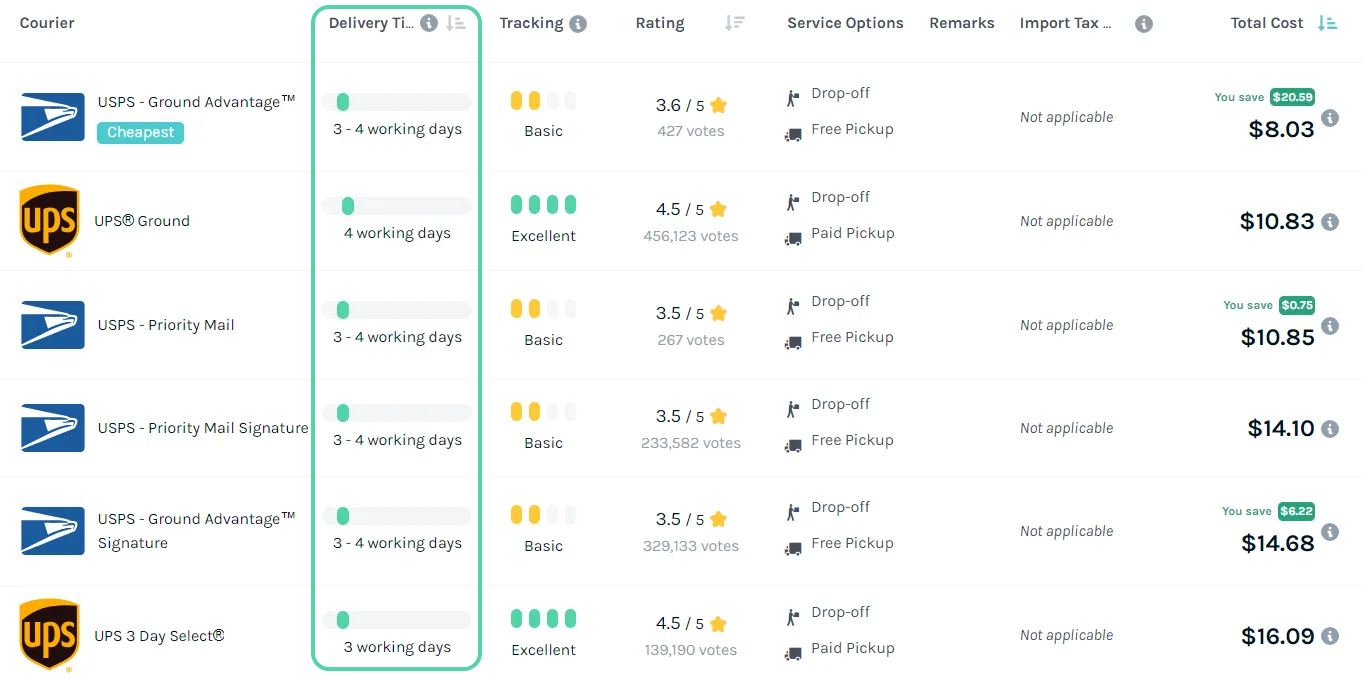This screenshot has height=679, width=1363.
Task: Click star icon for UPS Ground rating
Action: pos(718,209)
